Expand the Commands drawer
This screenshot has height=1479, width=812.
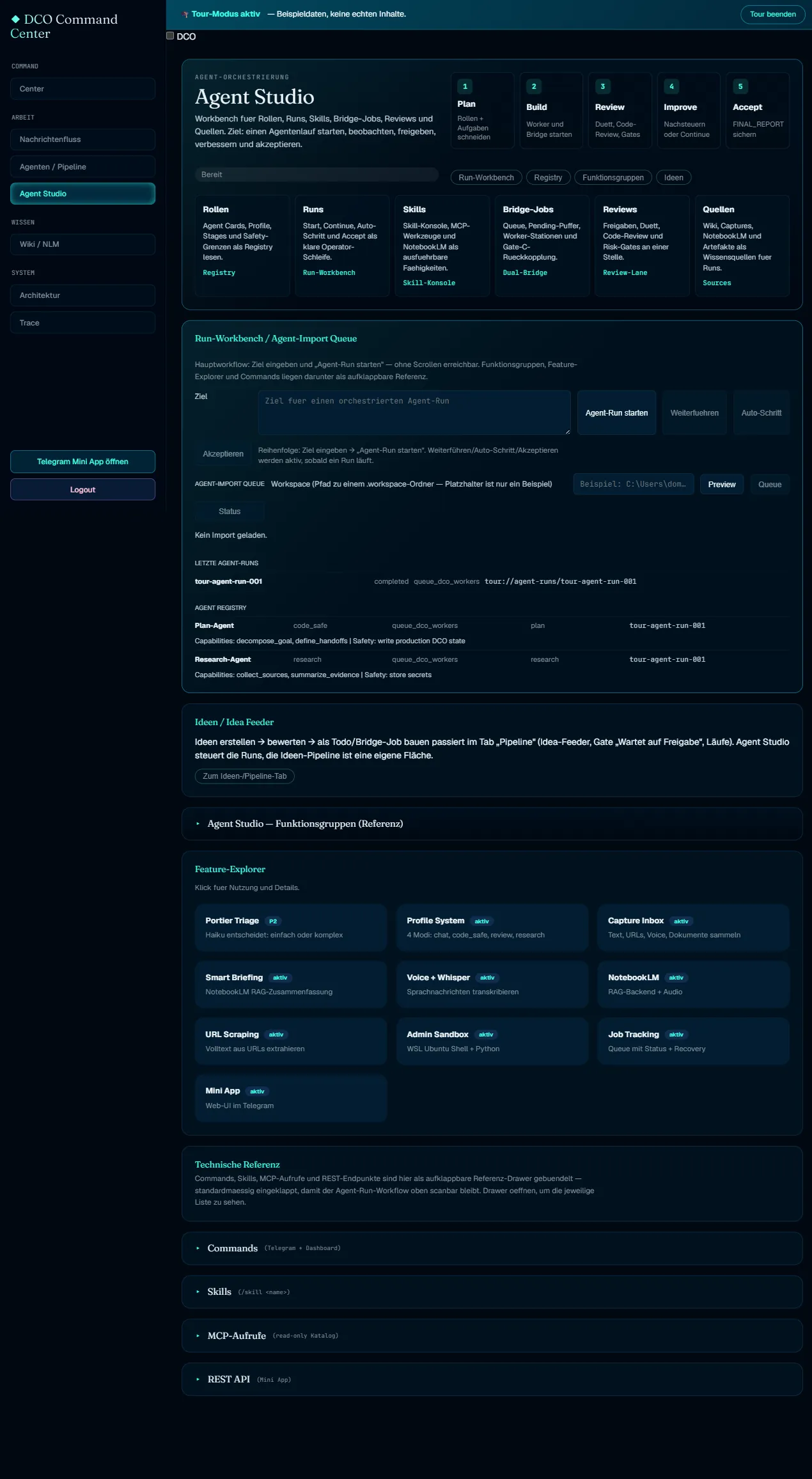point(492,1248)
